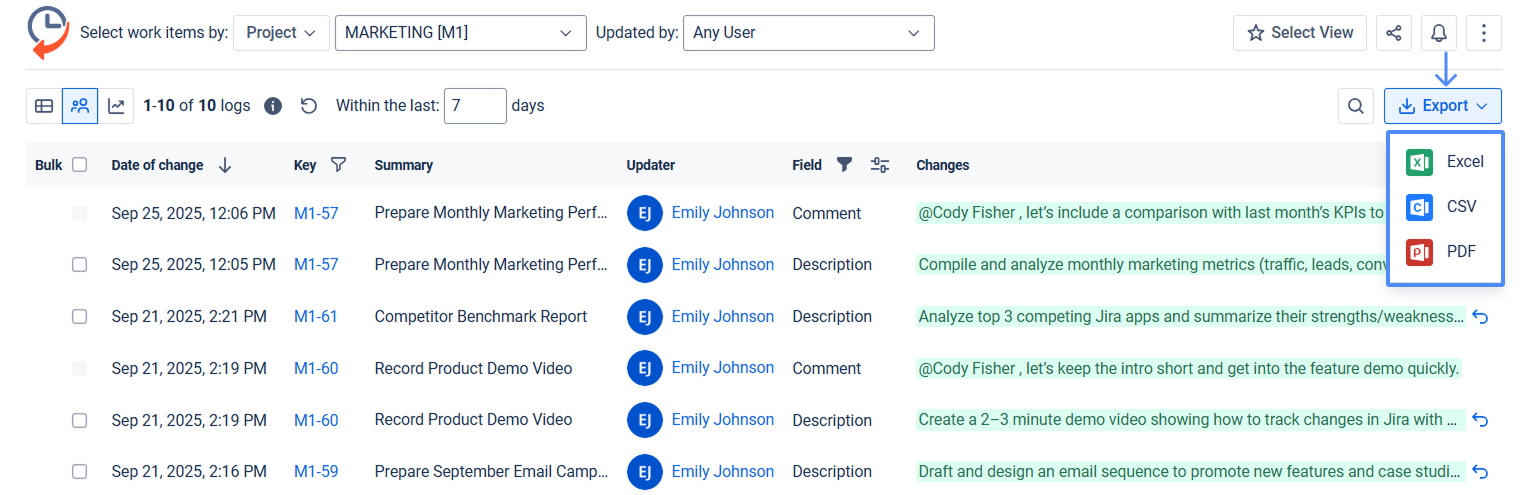This screenshot has height=495, width=1523.
Task: Expand the Project selector dropdown
Action: click(281, 33)
